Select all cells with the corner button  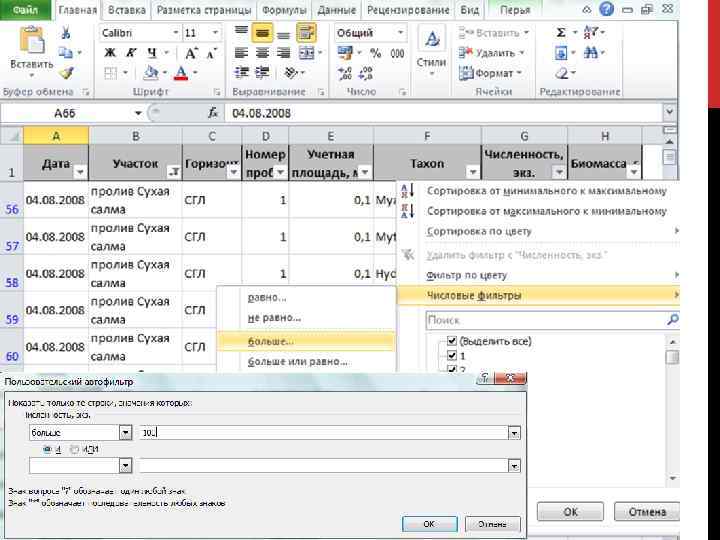click(11, 136)
